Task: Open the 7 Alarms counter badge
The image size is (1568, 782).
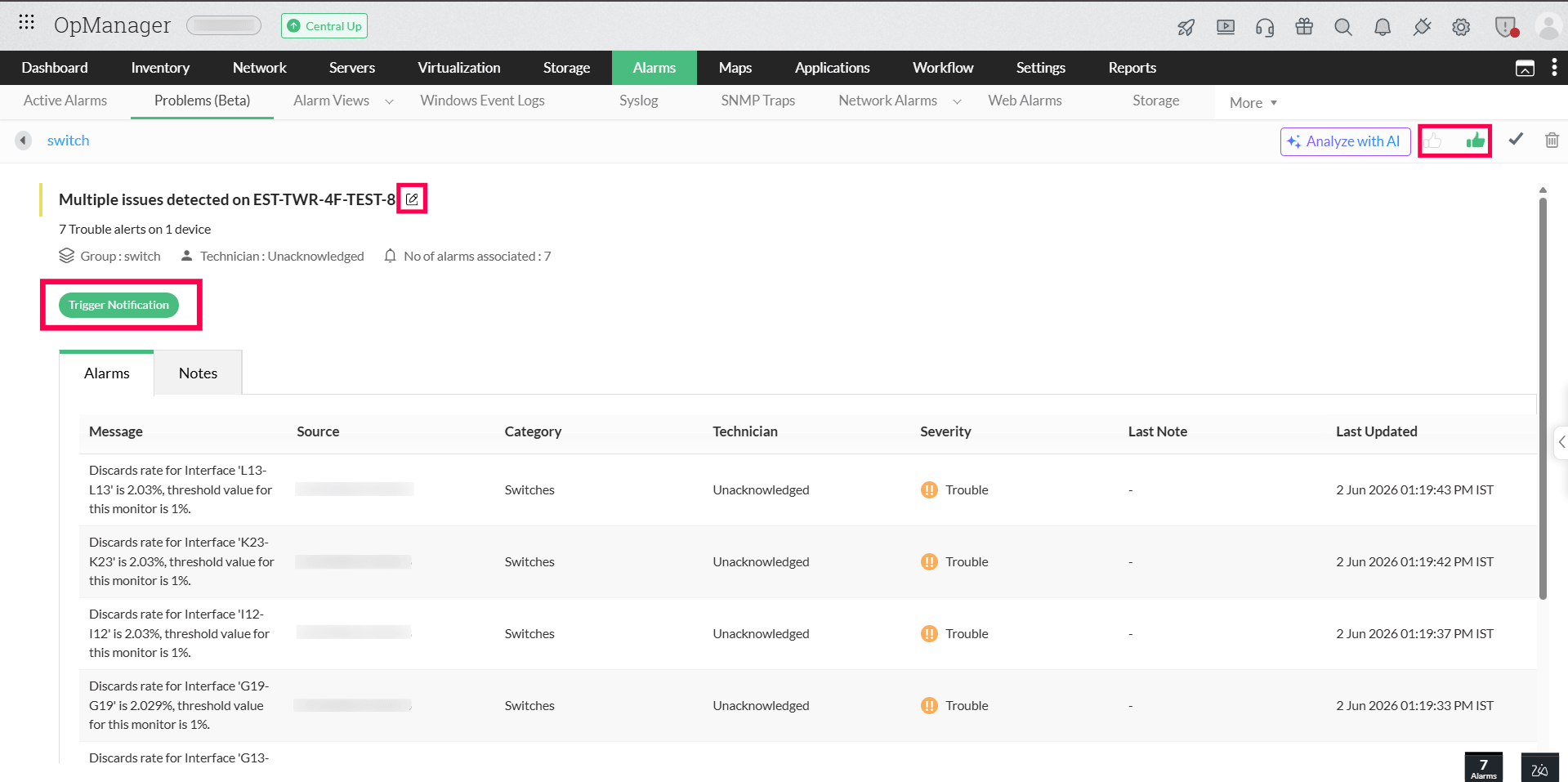Action: 1483,767
